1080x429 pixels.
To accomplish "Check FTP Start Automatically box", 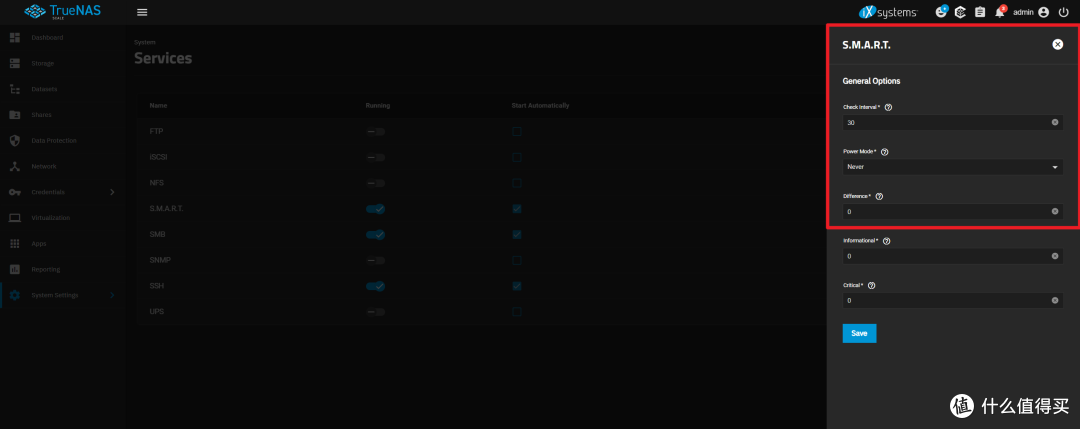I will 517,132.
